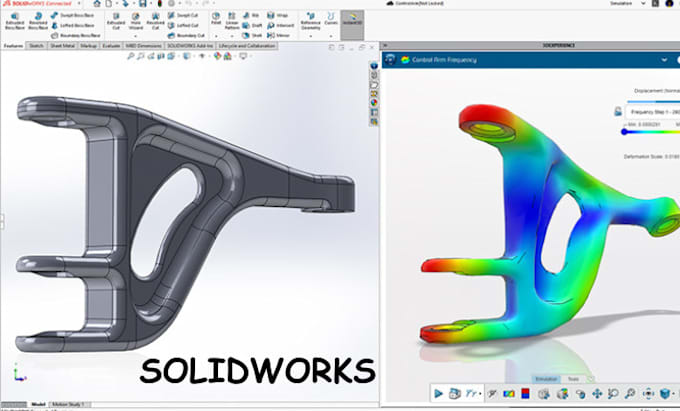680x411 pixels.
Task: Collapse the 3DEXPERIENCE panel arrow
Action: pos(385,45)
